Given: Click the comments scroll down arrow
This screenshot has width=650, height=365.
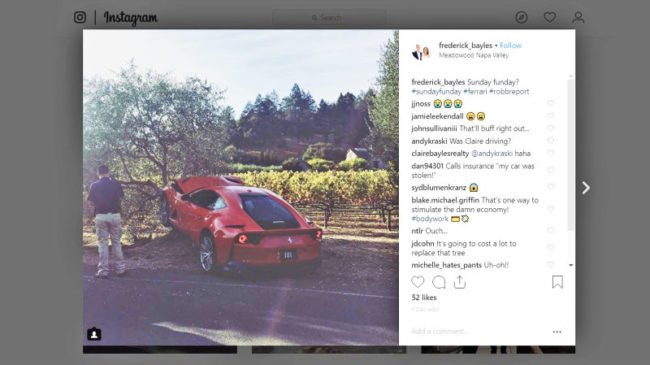Looking at the screenshot, I should [x=571, y=265].
